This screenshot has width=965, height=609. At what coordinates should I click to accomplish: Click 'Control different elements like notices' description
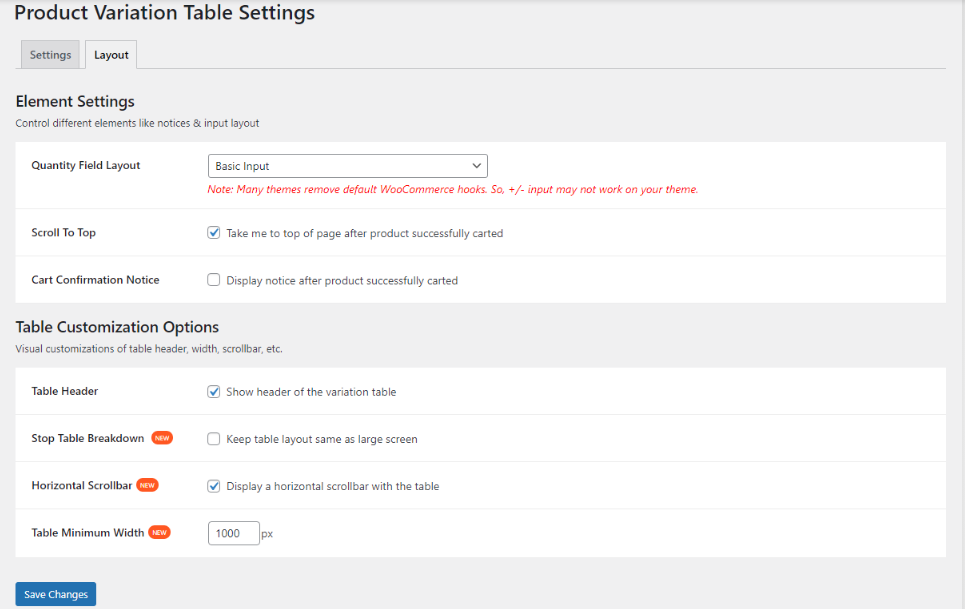pos(137,123)
